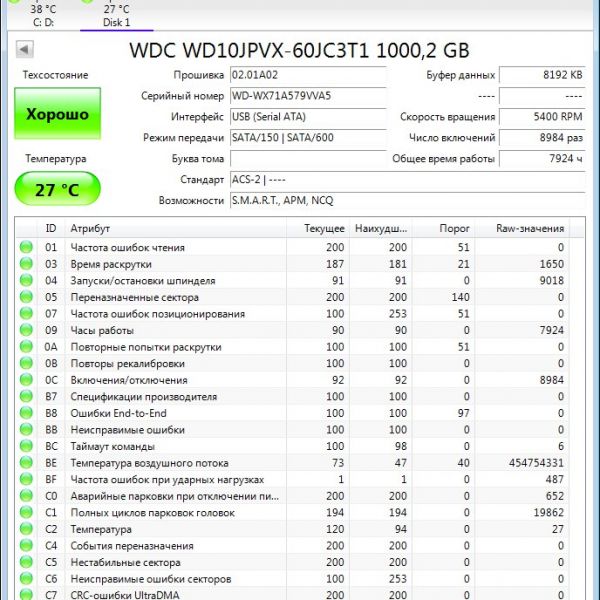This screenshot has width=600, height=600.
Task: Click status icon for Включения/отключения row
Action: point(26,380)
